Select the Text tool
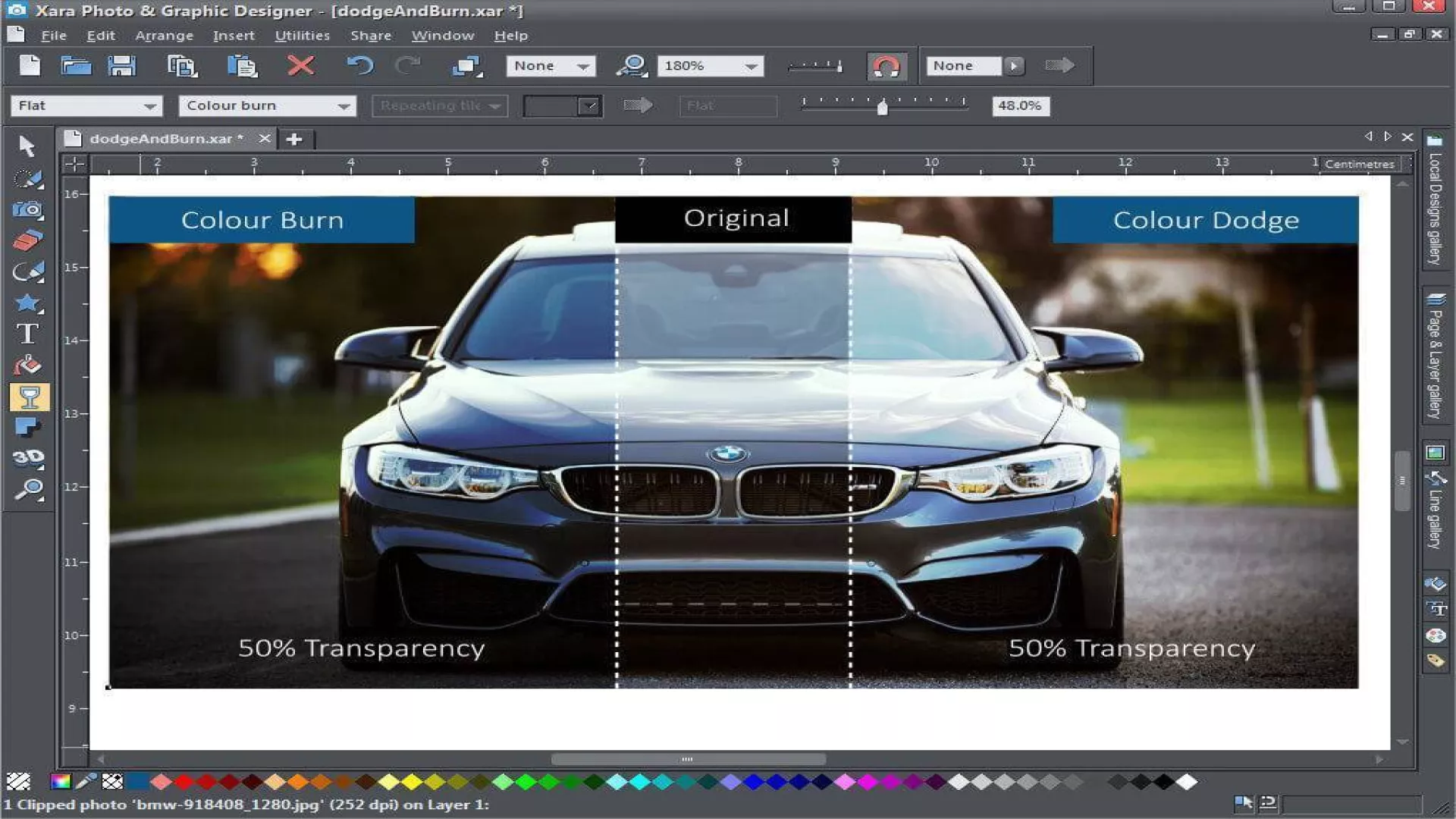Screen dimensions: 1456x819 coord(27,334)
